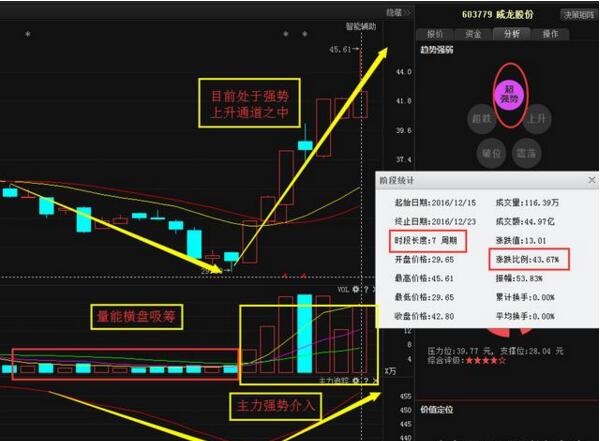Select 开盘价格:29.65 entry
The height and width of the screenshot is (441, 600).
pos(424,260)
